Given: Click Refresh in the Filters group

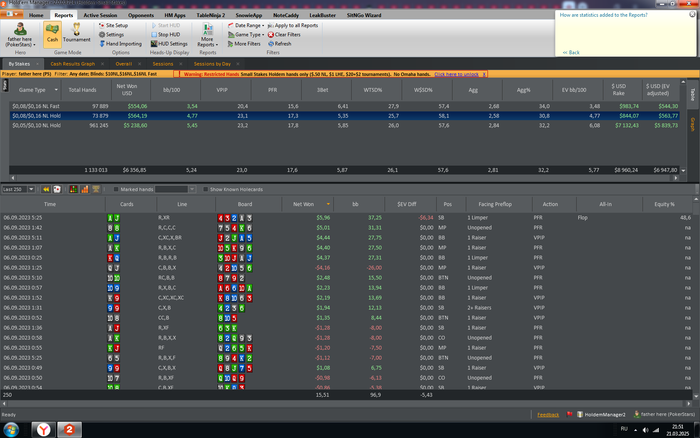Looking at the screenshot, I should (279, 44).
